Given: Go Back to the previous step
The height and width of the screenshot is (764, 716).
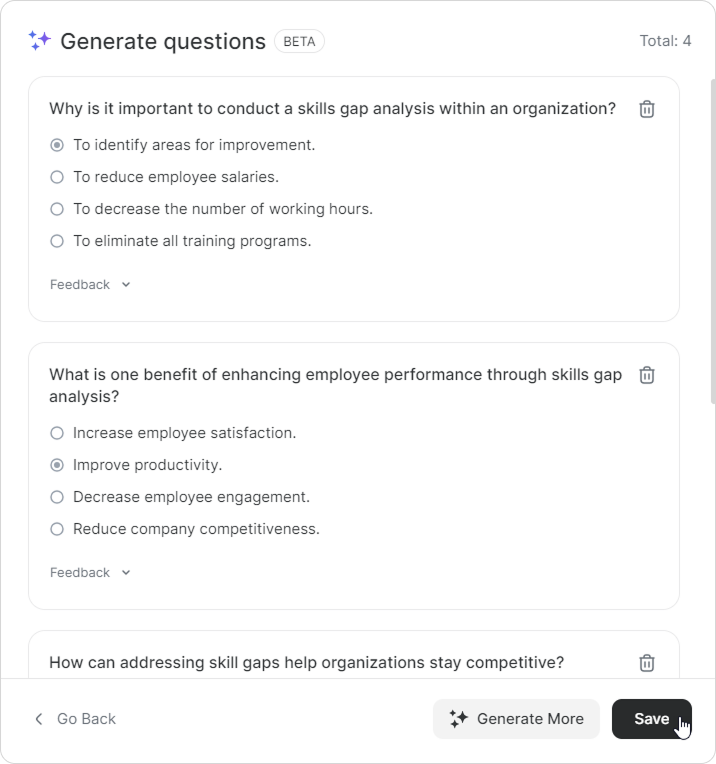Looking at the screenshot, I should pos(85,719).
